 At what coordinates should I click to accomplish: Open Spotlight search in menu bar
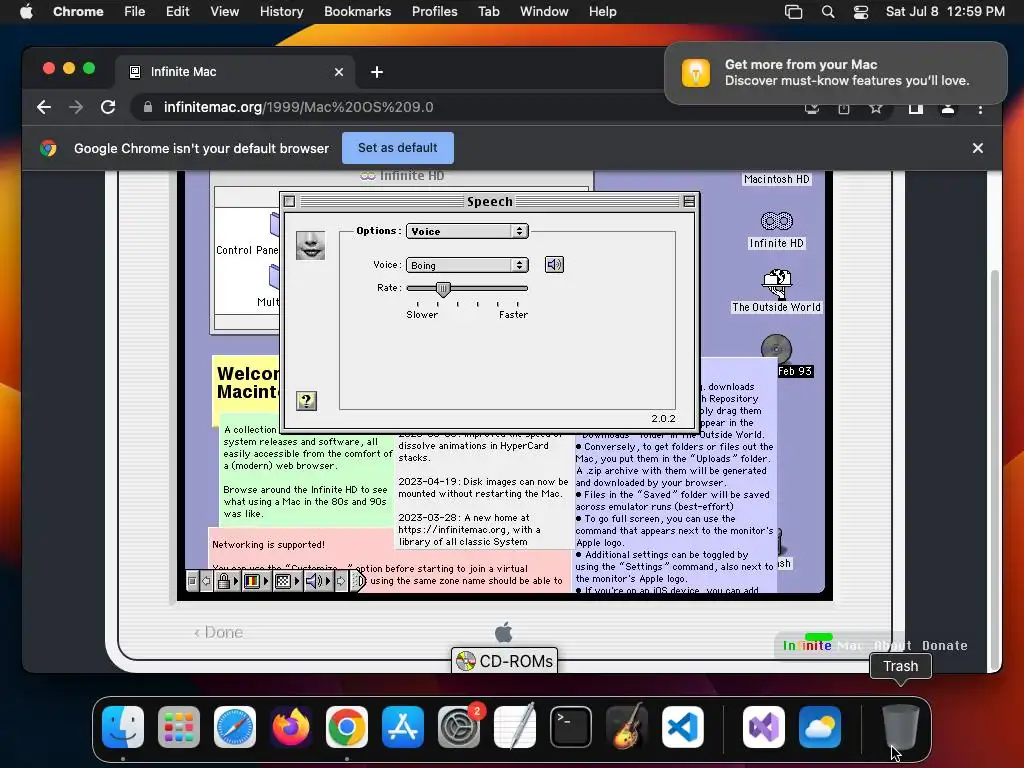pyautogui.click(x=827, y=12)
